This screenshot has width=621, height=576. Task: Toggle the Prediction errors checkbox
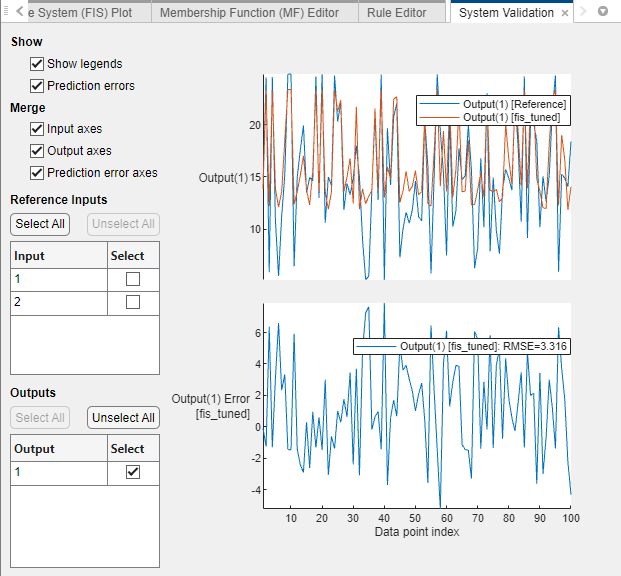click(37, 86)
